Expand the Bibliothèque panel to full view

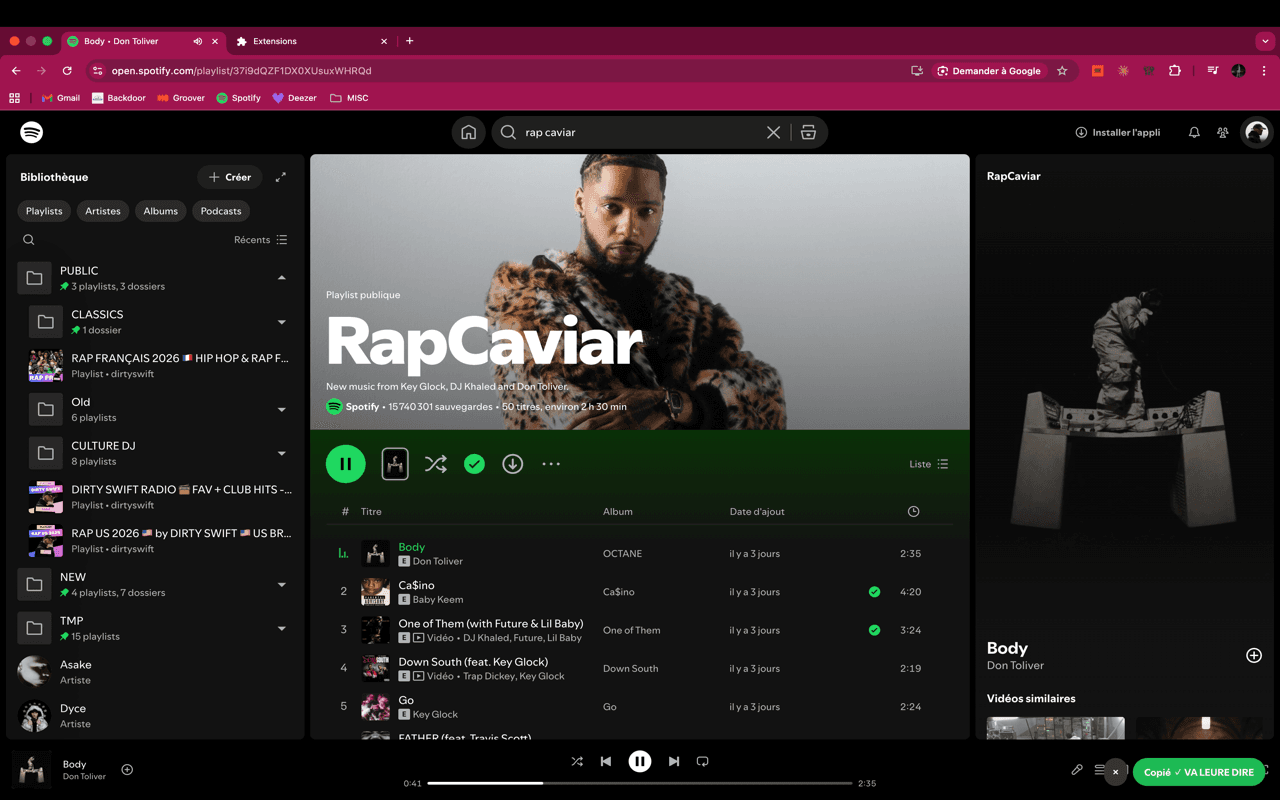(281, 177)
